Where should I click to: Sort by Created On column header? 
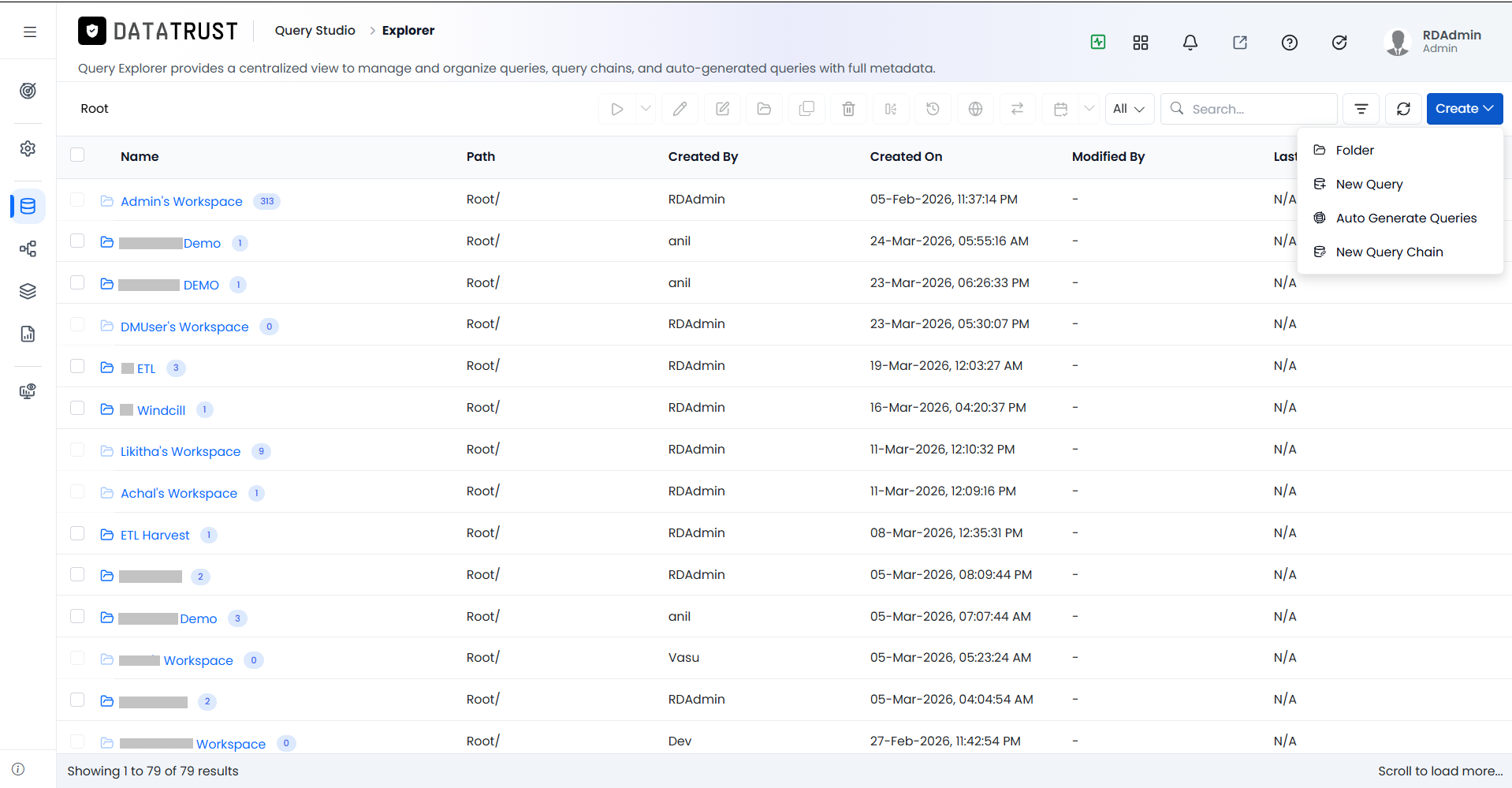click(906, 156)
